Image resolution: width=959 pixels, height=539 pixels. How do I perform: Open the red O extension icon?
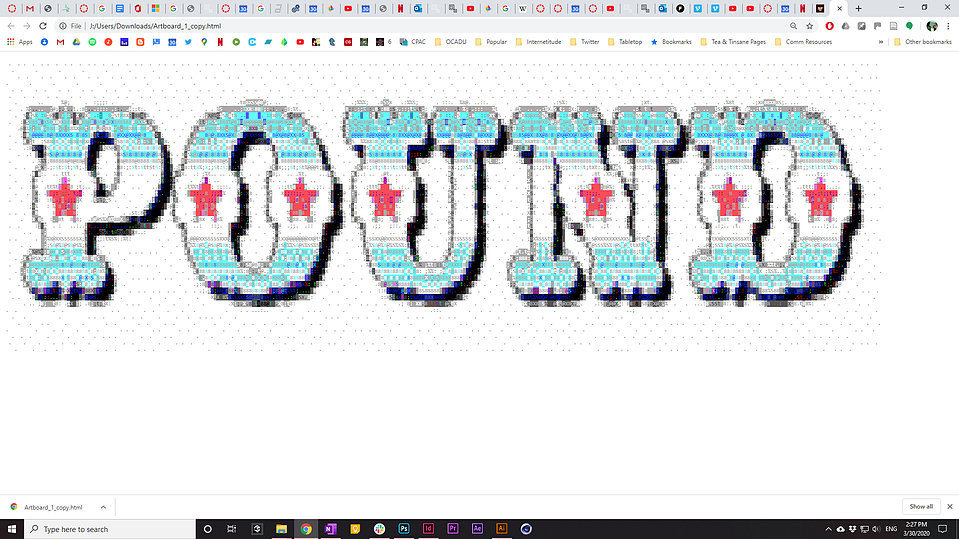click(829, 26)
